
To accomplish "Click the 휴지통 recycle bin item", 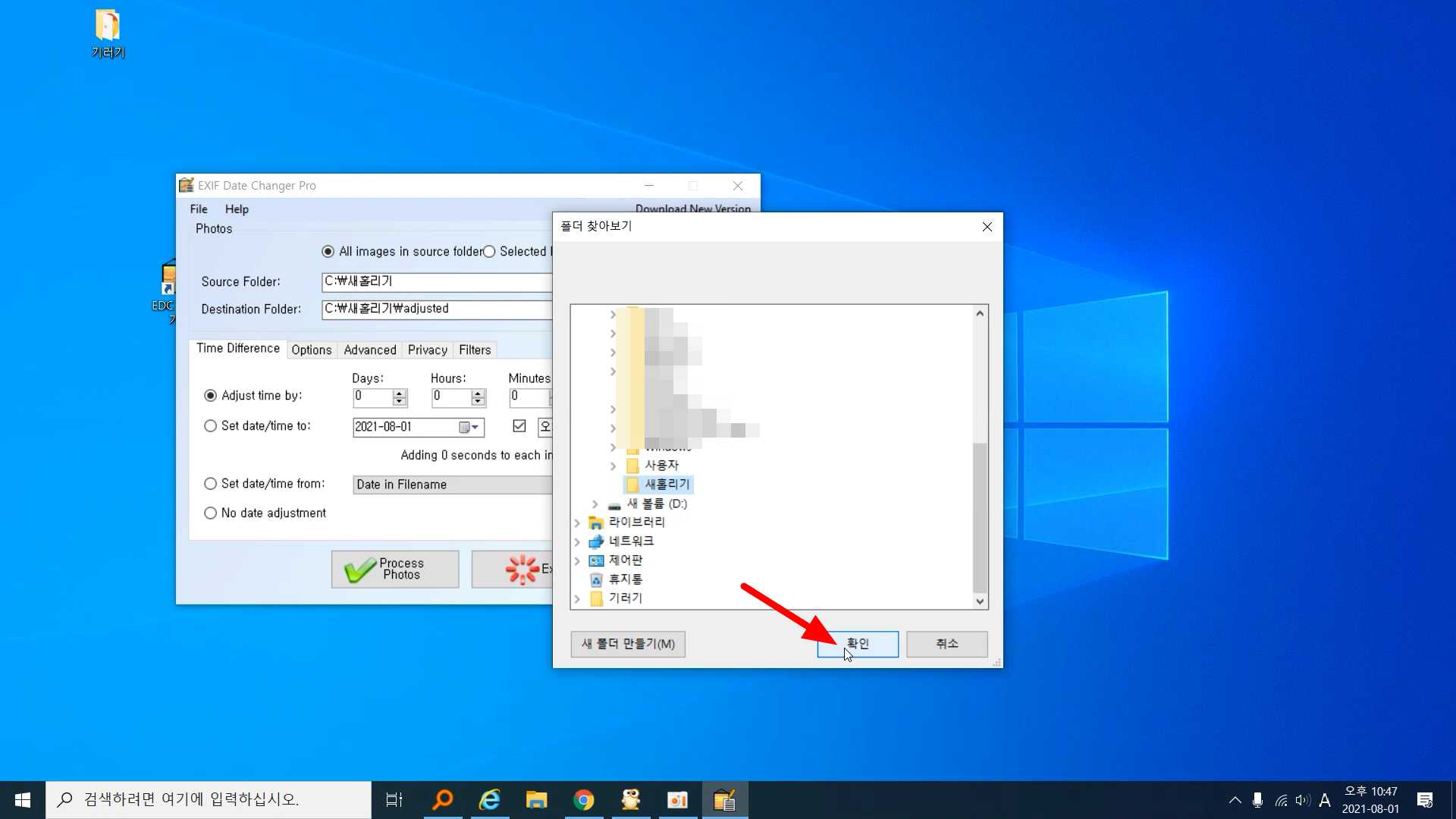I will coord(625,579).
